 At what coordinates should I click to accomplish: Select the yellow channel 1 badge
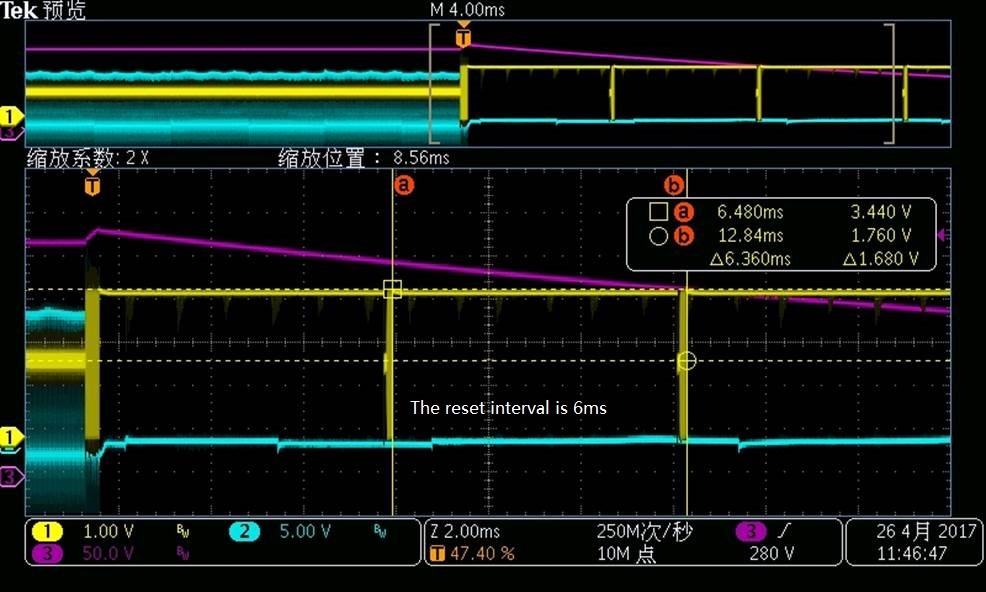[47, 532]
